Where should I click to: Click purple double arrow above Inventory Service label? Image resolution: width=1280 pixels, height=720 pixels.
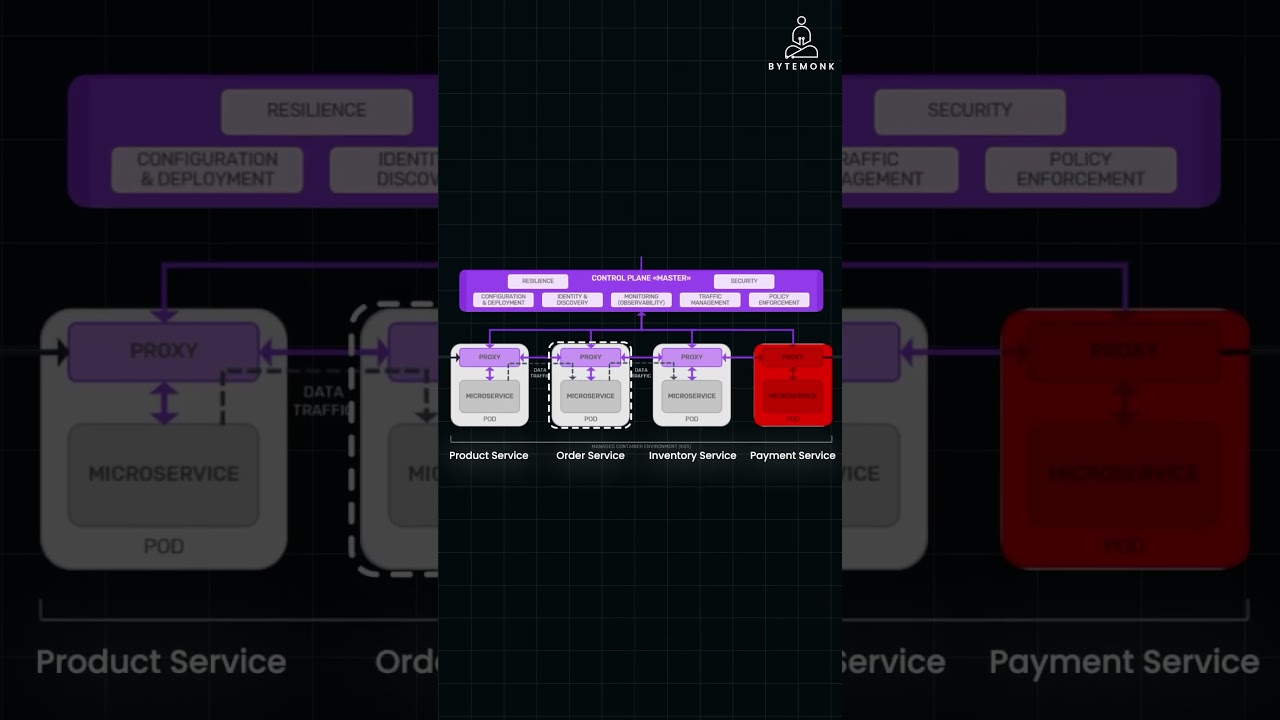[692, 373]
